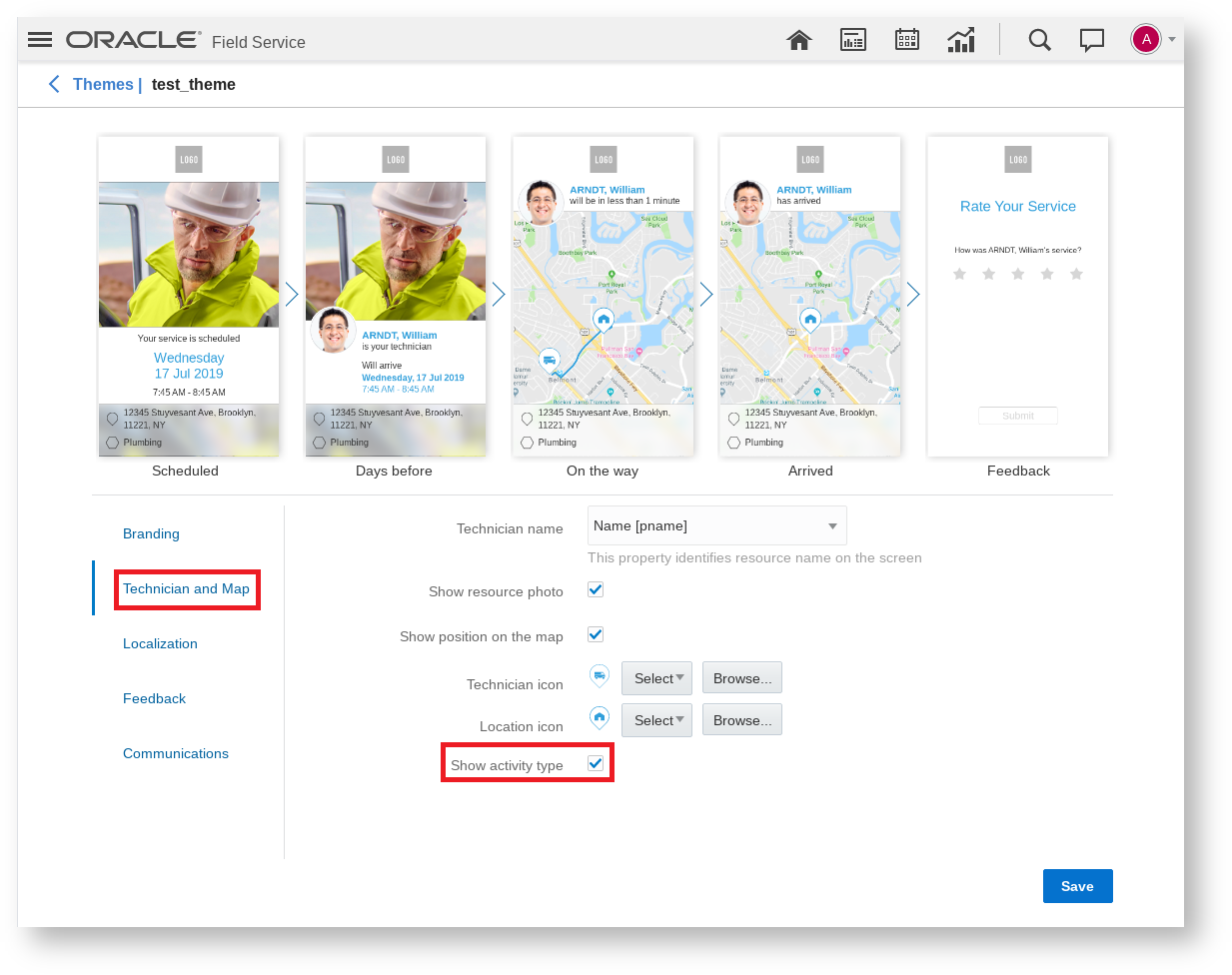Image resolution: width=1232 pixels, height=975 pixels.
Task: Click the back chevron beside Themes
Action: pos(54,84)
